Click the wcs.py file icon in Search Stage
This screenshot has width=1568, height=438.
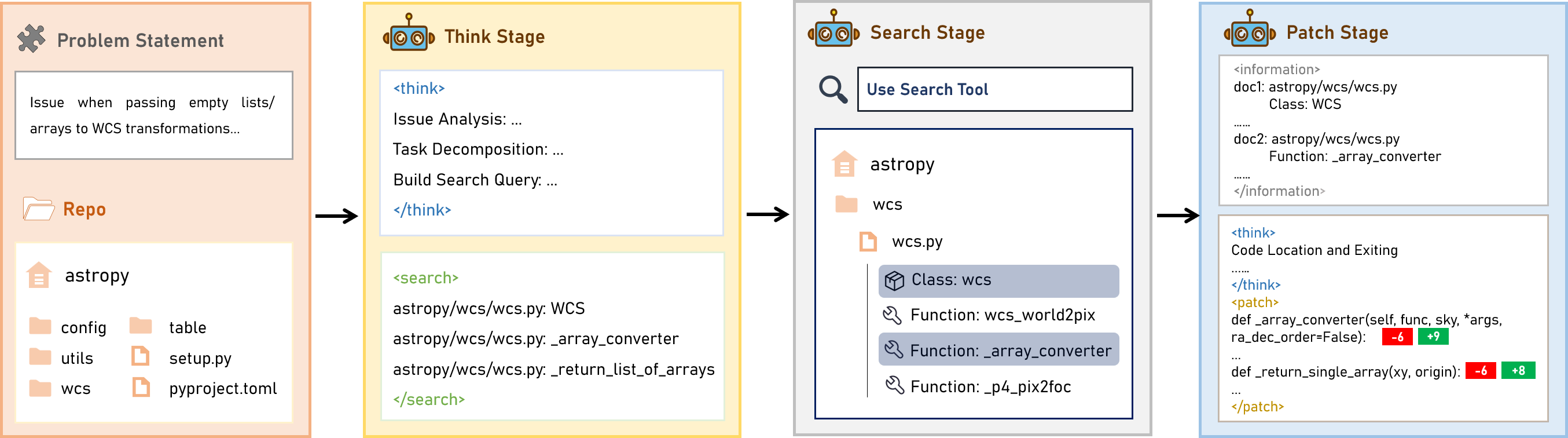tap(868, 241)
